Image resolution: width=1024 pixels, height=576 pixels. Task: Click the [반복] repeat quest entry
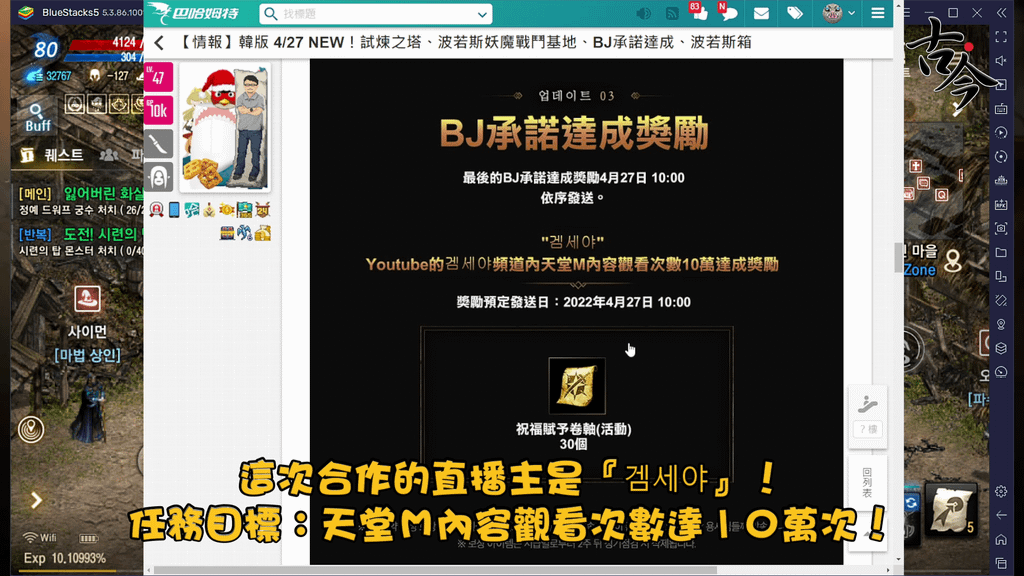pyautogui.click(x=81, y=242)
